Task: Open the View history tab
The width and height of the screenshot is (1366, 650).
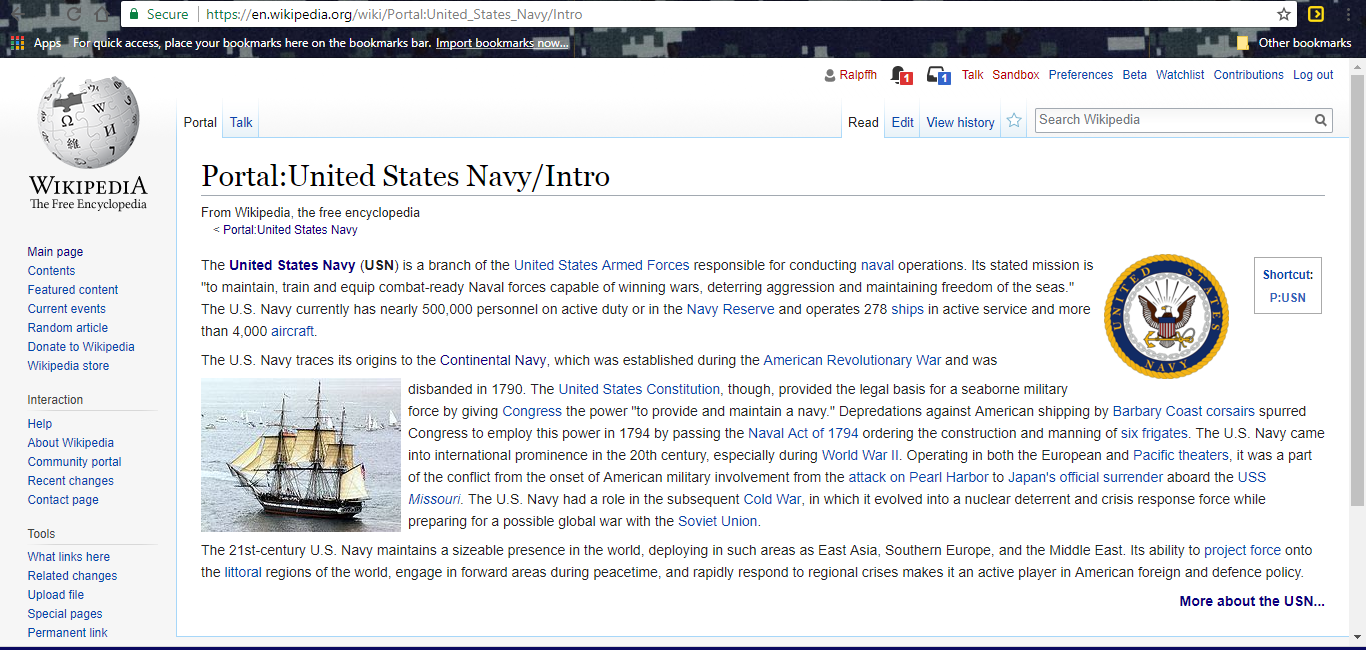Action: (960, 122)
